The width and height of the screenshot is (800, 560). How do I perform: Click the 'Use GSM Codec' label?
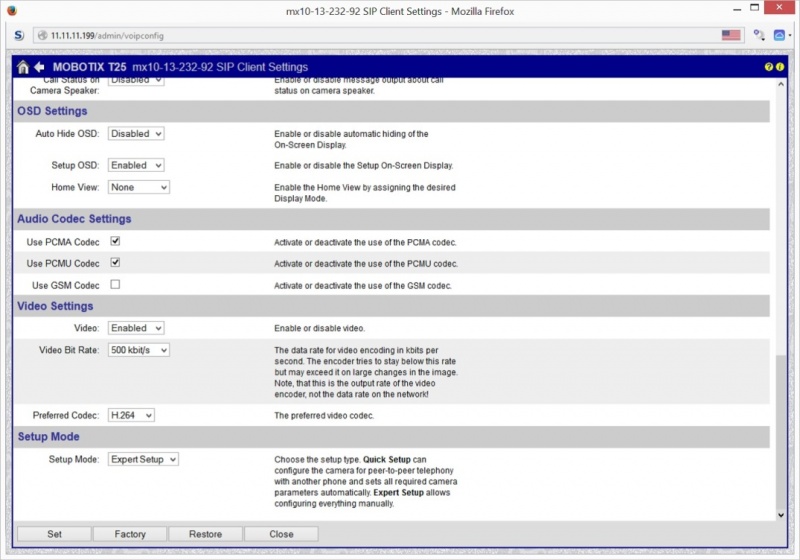[x=65, y=286]
